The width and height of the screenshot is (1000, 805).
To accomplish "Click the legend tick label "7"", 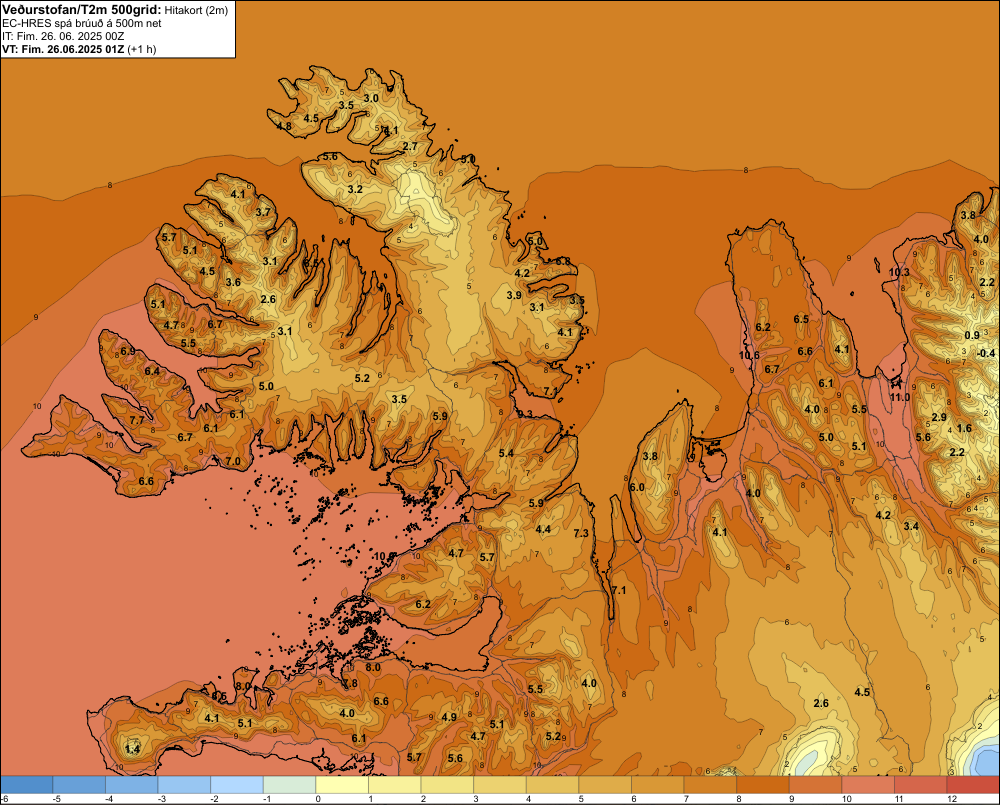I will (684, 799).
